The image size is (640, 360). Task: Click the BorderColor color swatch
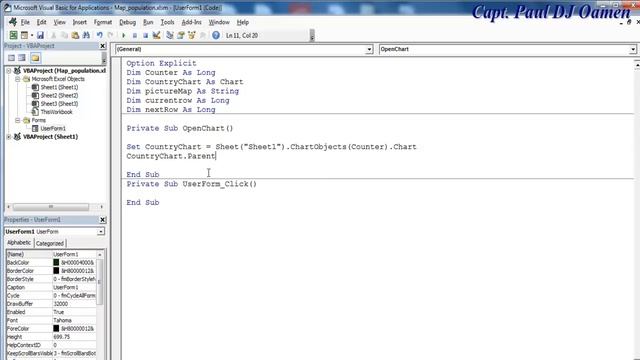[x=56, y=271]
